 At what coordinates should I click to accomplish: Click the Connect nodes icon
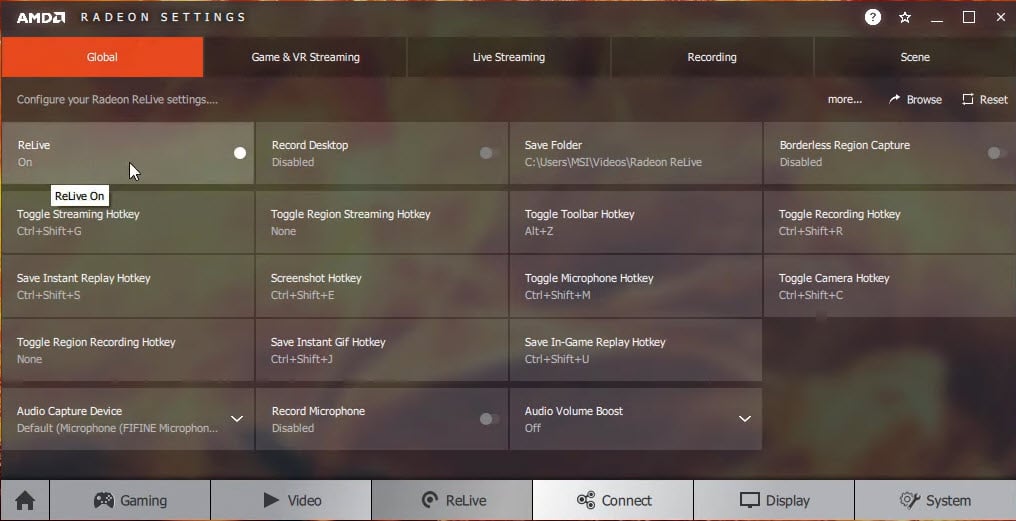tap(586, 500)
